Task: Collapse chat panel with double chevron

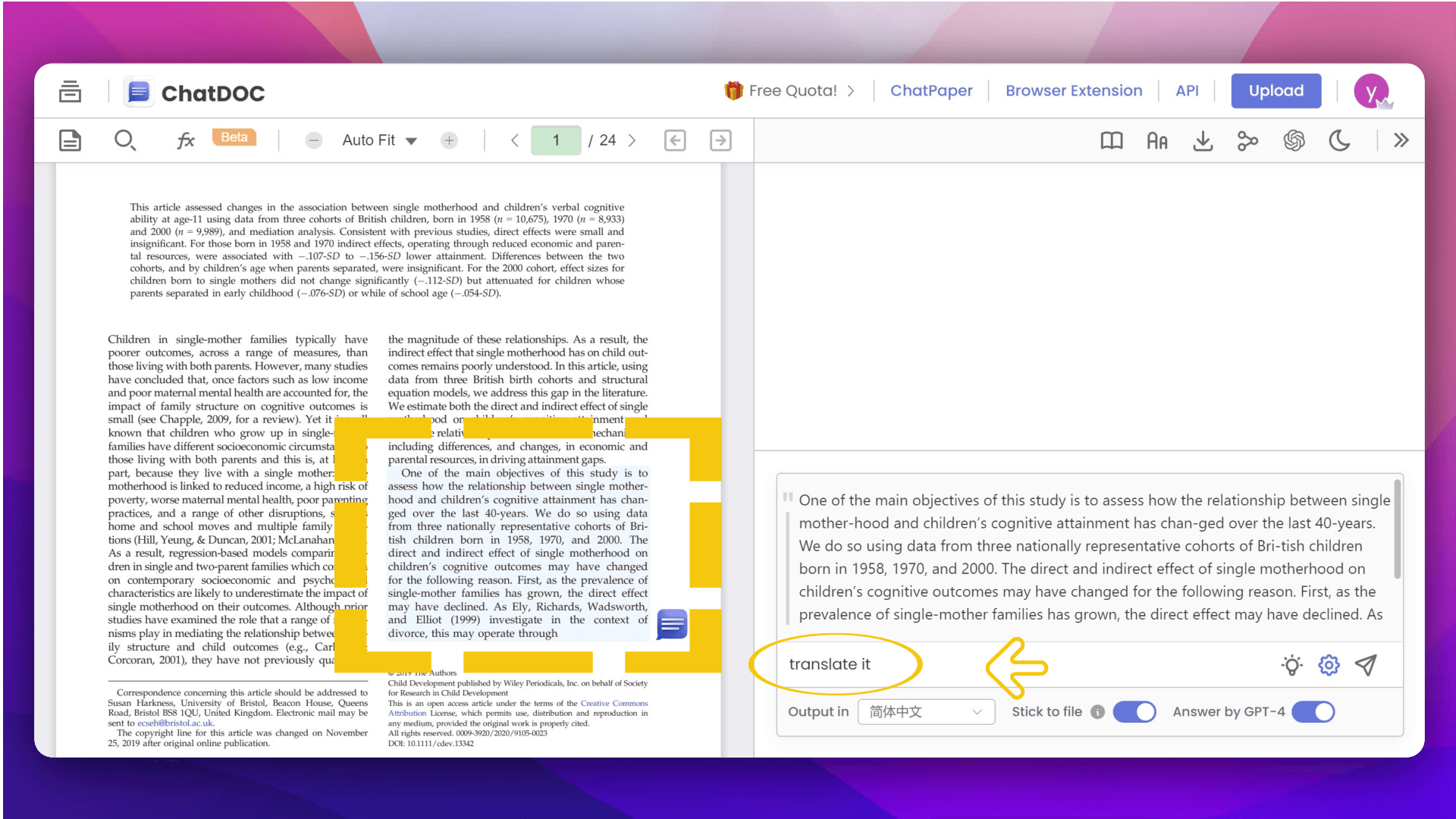Action: (1401, 140)
